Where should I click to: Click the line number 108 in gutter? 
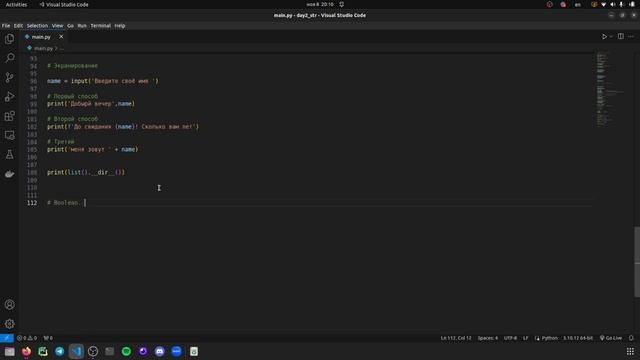pyautogui.click(x=32, y=173)
